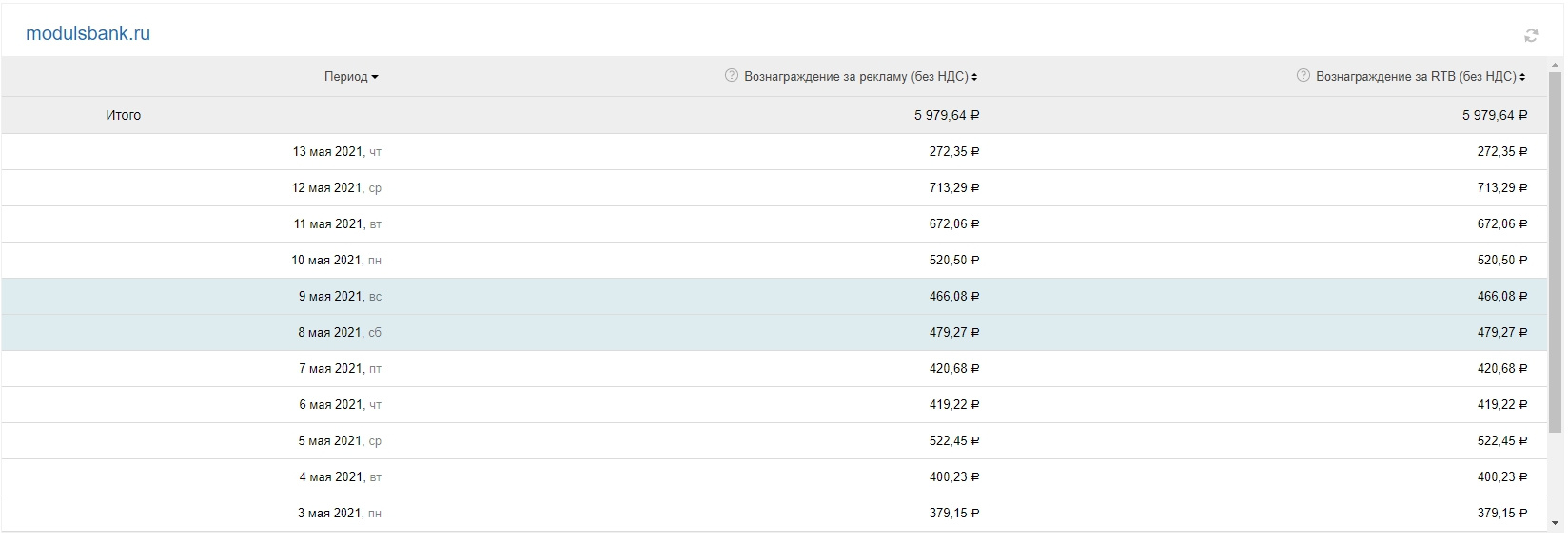The width and height of the screenshot is (1568, 544).
Task: Click help icon beside RTB reward column
Action: [1303, 76]
